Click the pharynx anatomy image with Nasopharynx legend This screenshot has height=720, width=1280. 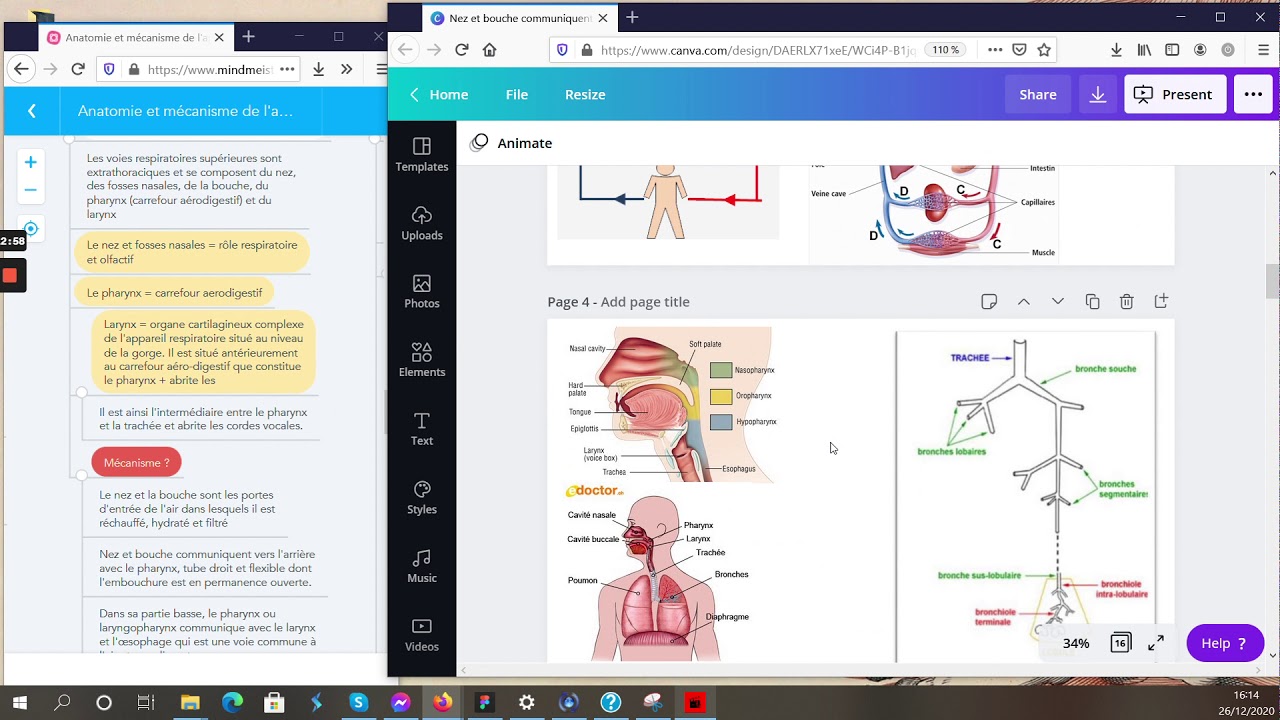[671, 405]
